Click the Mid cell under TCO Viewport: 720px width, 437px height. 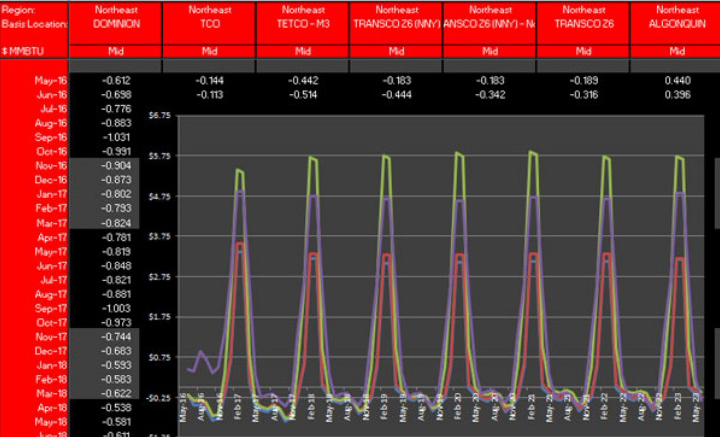209,51
